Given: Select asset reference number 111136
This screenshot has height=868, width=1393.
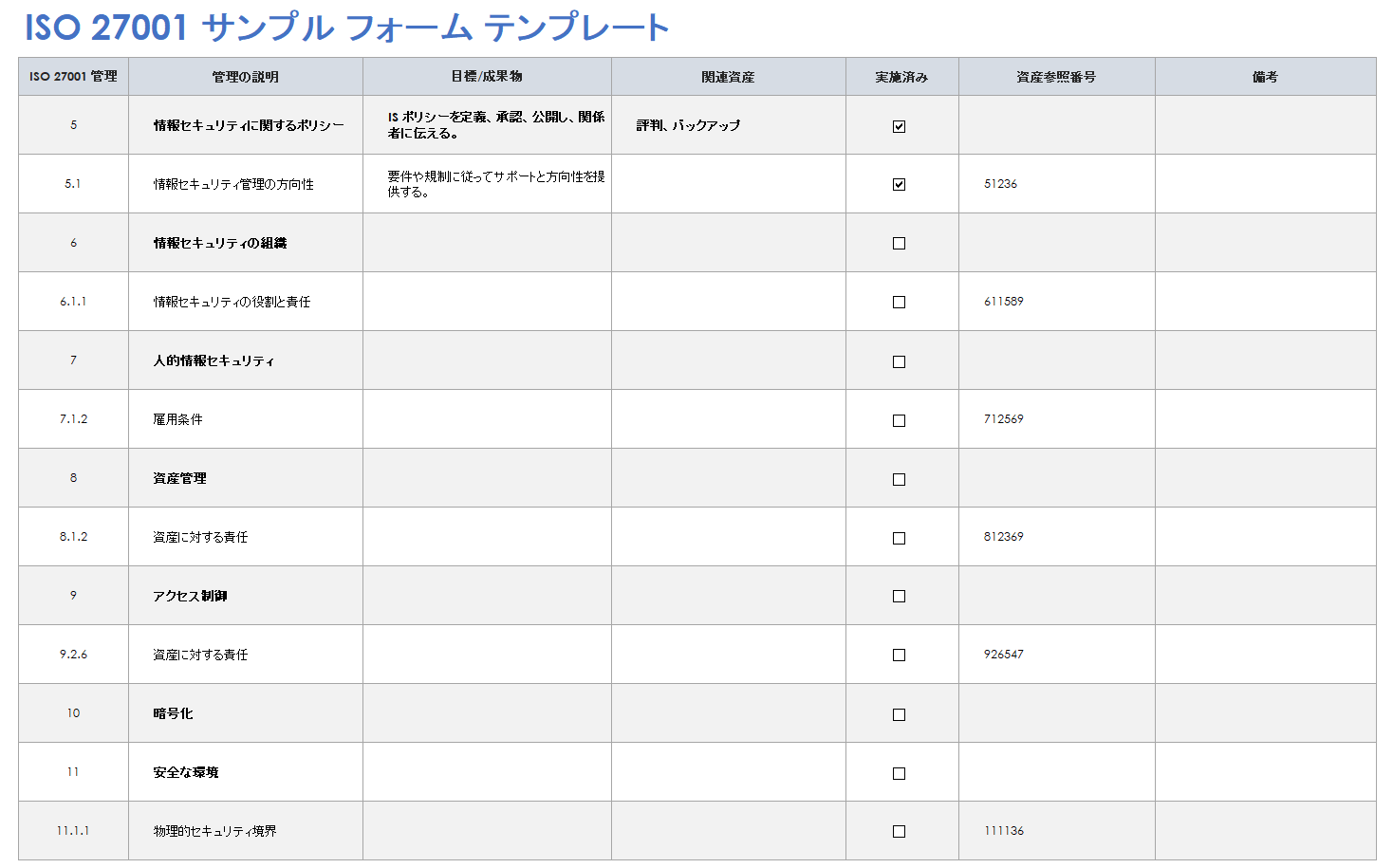Looking at the screenshot, I should pos(1004,831).
